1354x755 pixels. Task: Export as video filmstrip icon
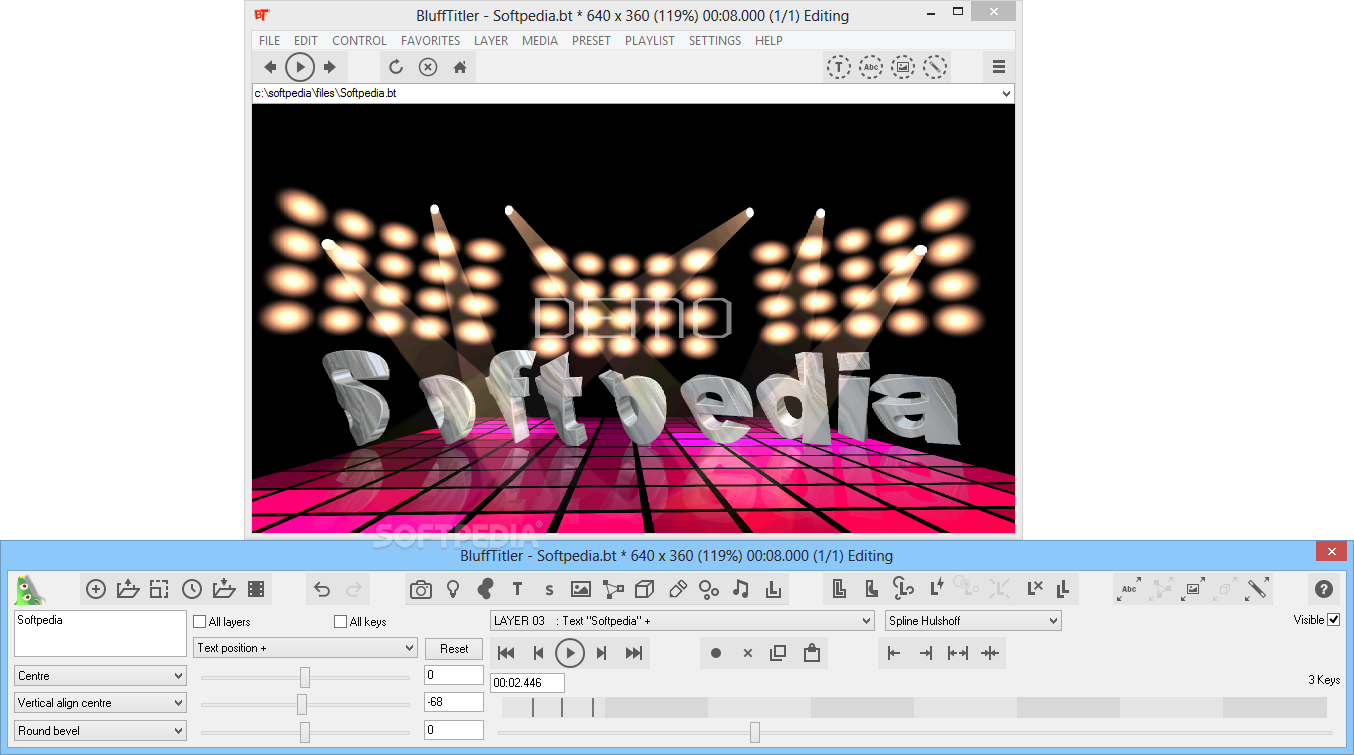tap(256, 589)
